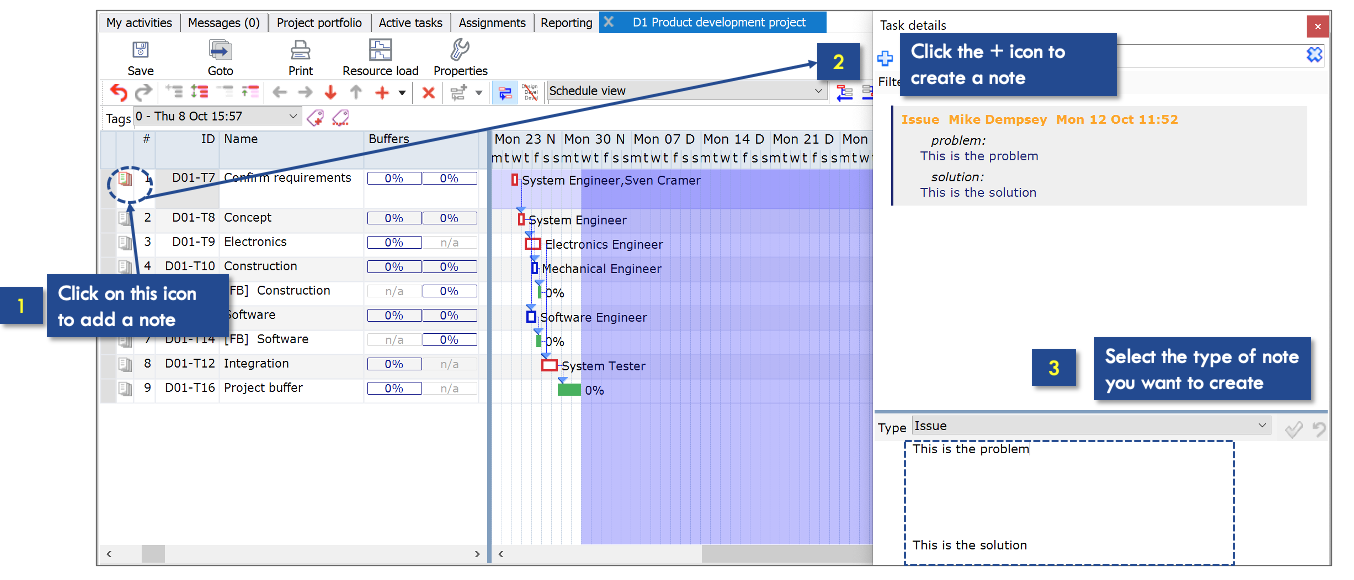
Task: Click the link tasks toolbar icon
Action: (x=459, y=92)
